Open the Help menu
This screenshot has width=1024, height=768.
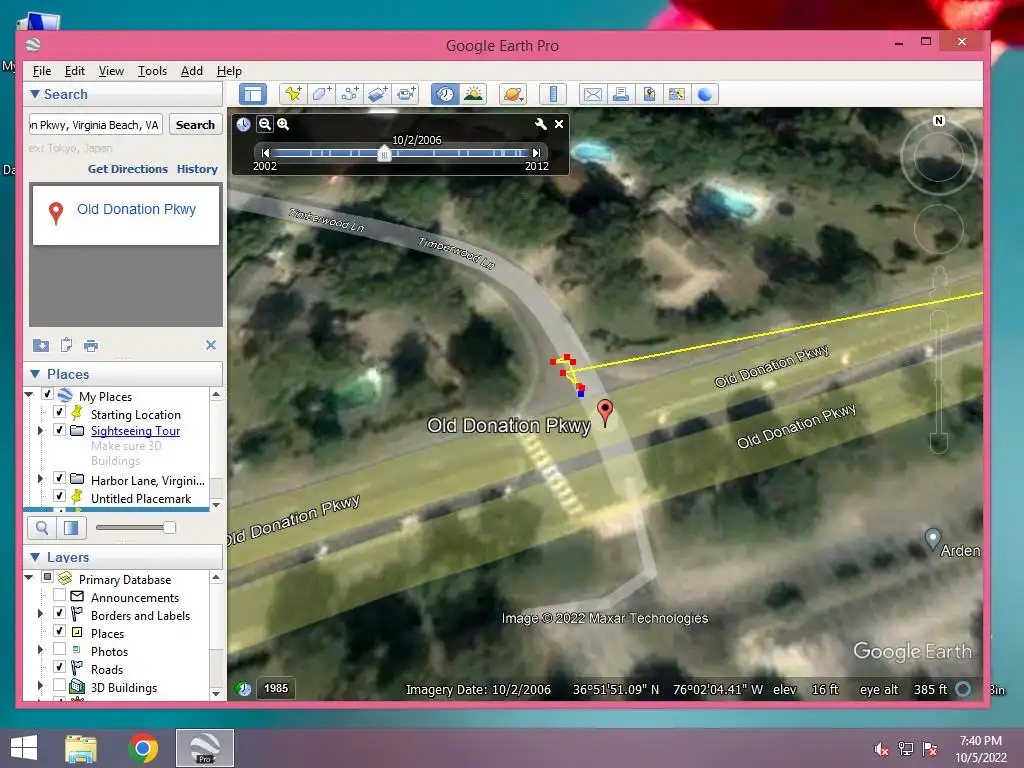pos(229,71)
